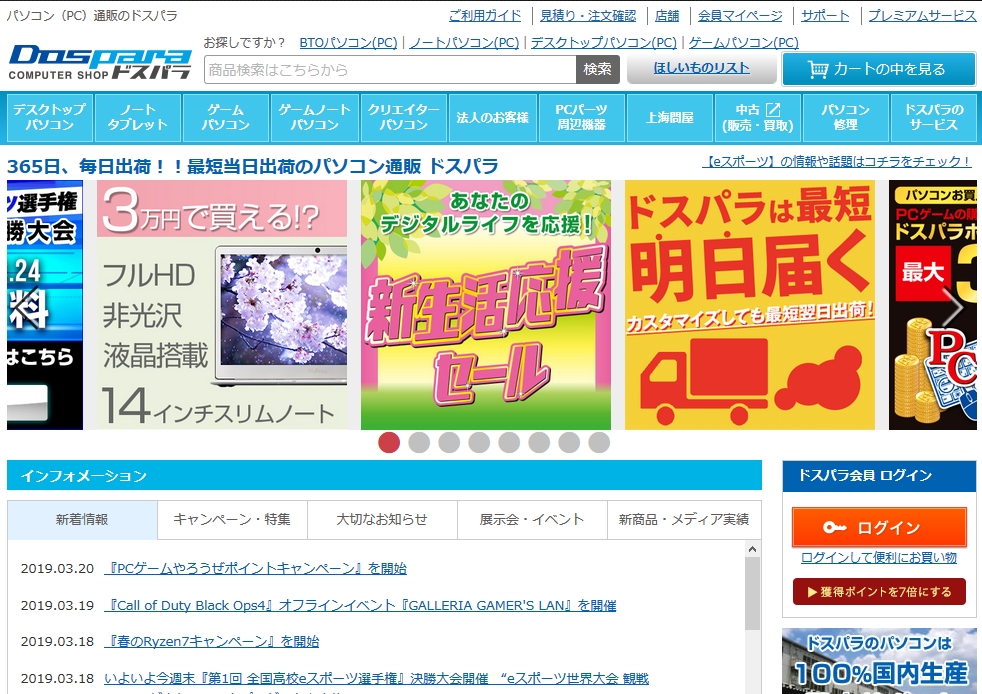
Task: Open partially visible eスポーツ選手権 banner
Action: click(x=44, y=305)
